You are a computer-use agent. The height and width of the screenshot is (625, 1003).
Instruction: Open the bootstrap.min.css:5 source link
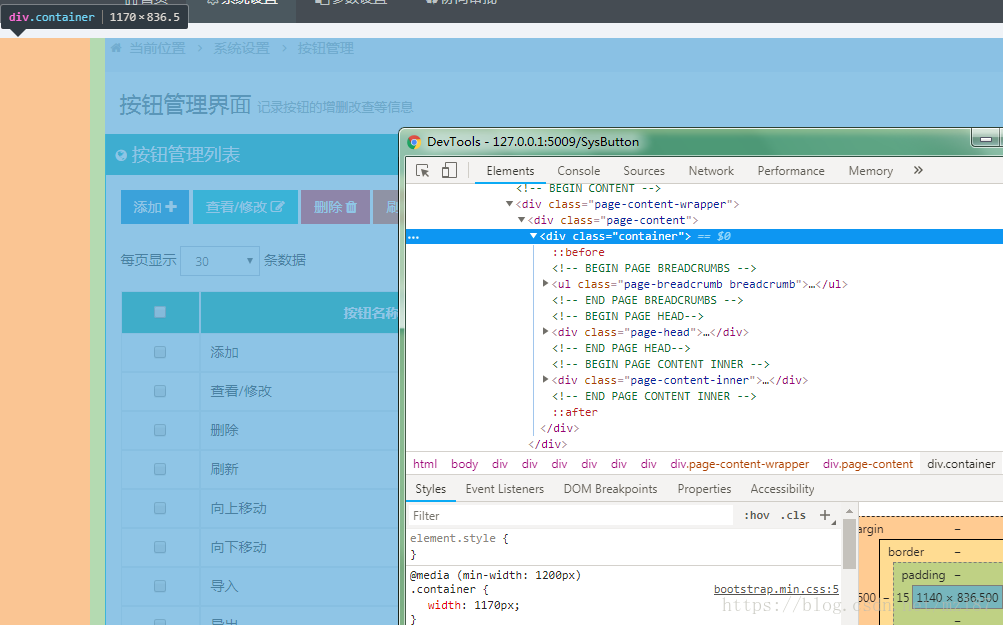[x=776, y=589]
